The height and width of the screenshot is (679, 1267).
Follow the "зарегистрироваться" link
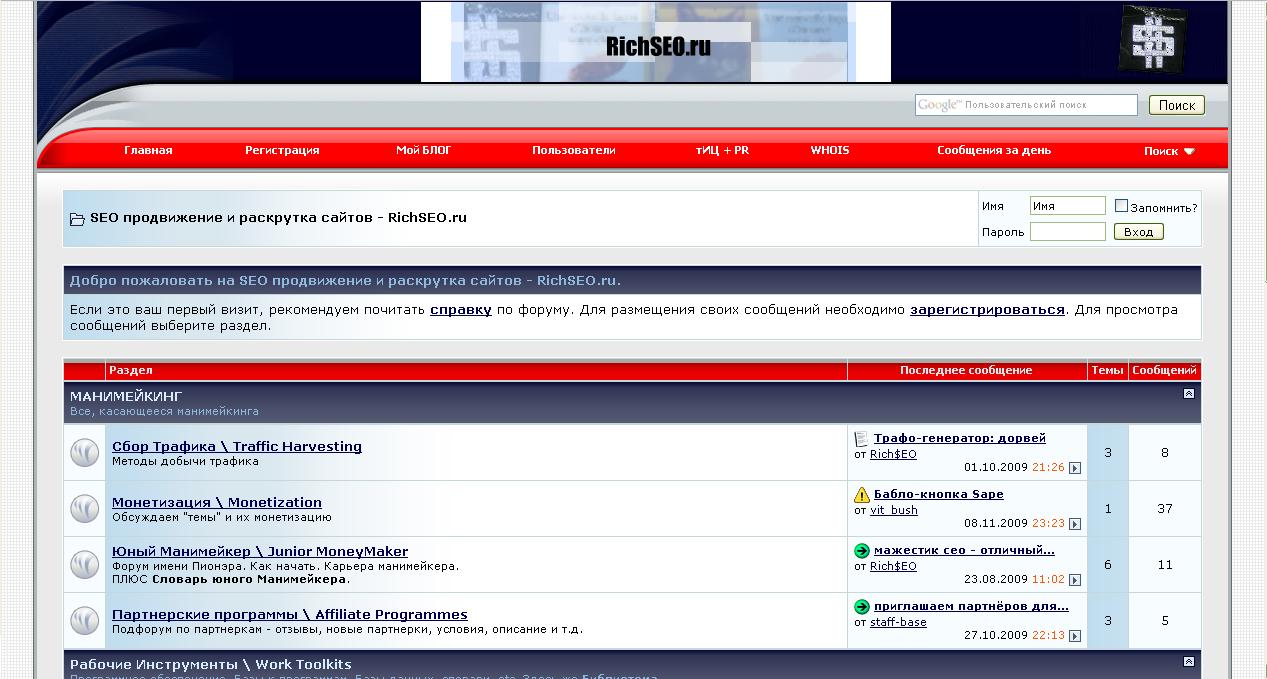tap(989, 310)
